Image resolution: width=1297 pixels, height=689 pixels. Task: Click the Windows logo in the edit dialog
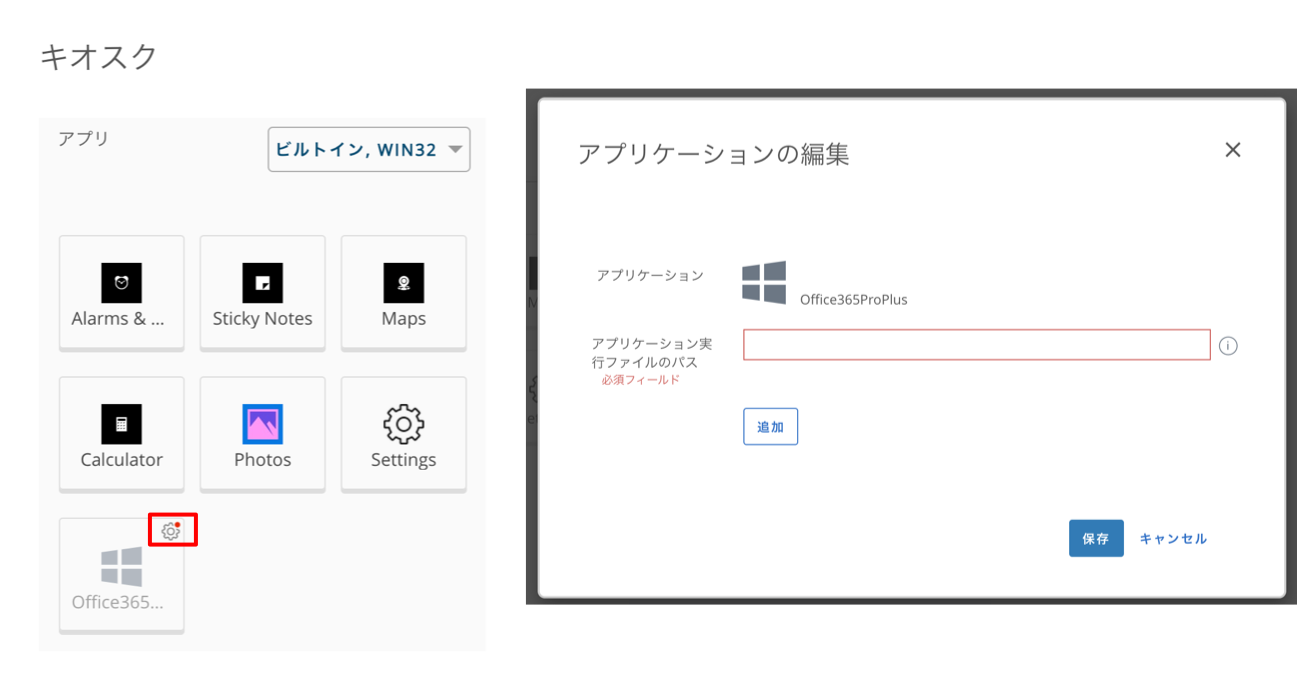(764, 282)
